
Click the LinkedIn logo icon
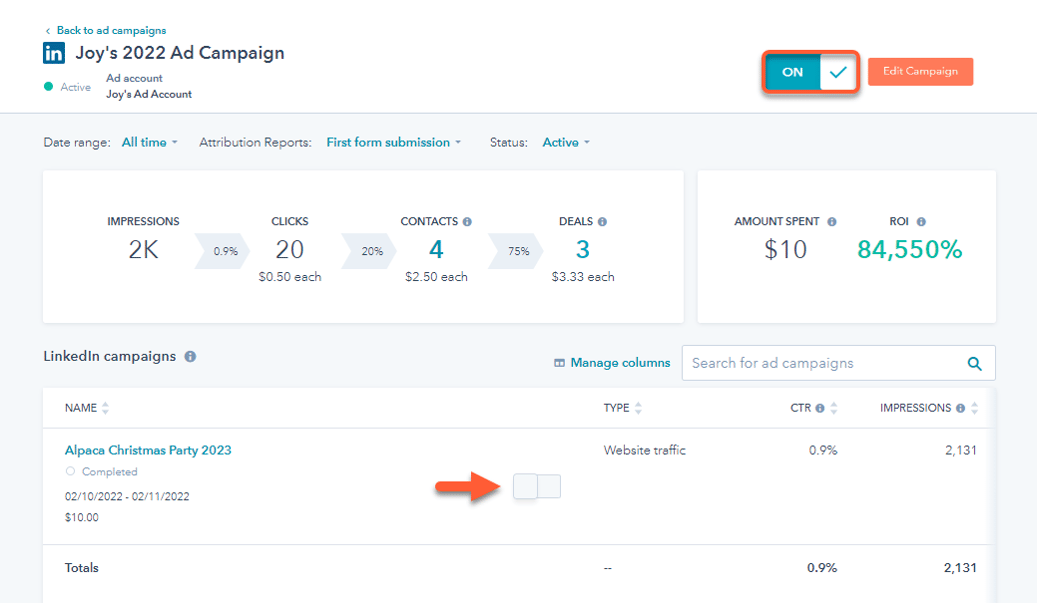[x=54, y=54]
